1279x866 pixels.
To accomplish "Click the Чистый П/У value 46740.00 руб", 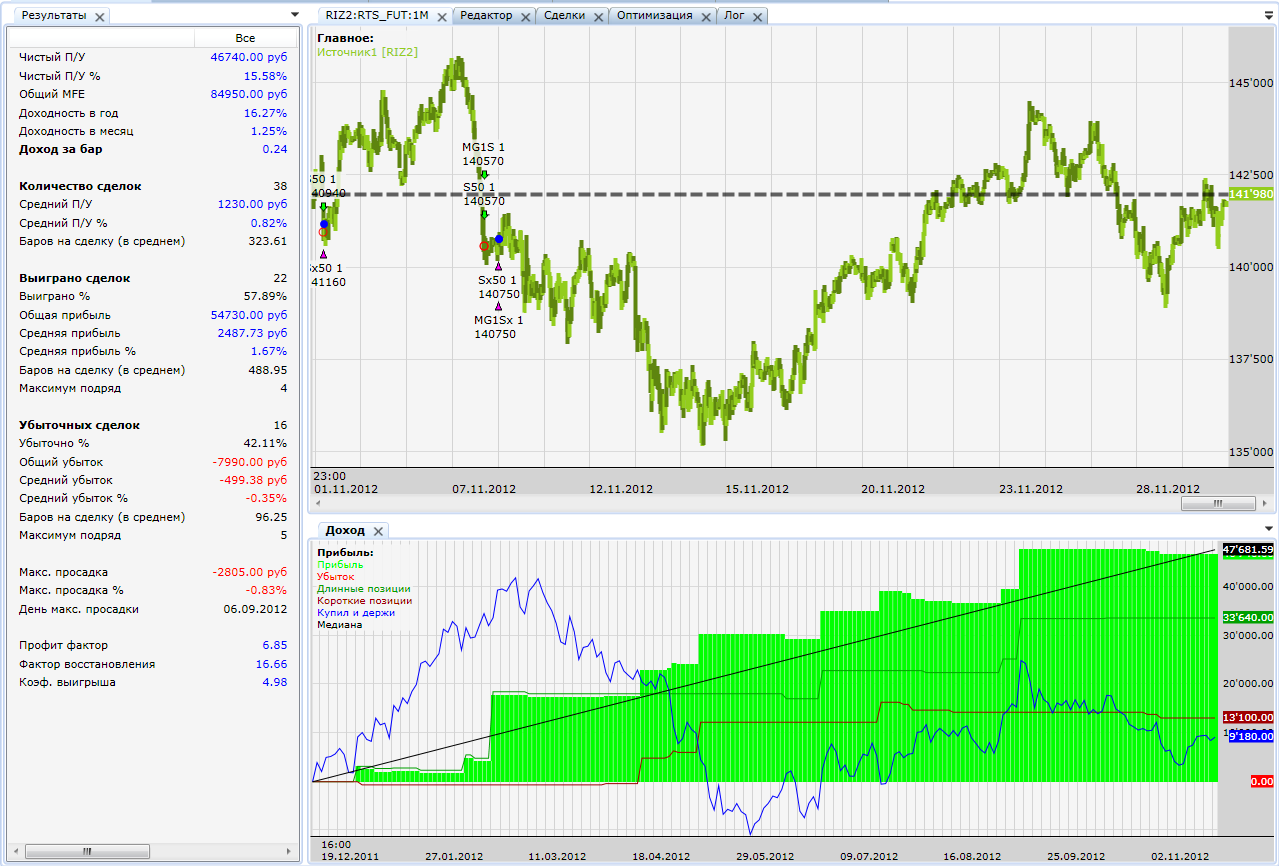I will (x=249, y=57).
